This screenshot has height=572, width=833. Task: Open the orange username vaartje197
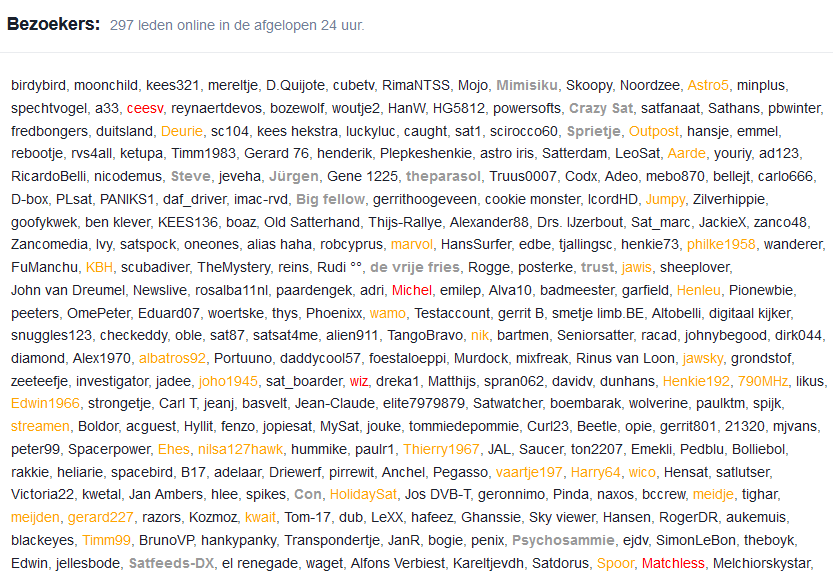pos(529,472)
